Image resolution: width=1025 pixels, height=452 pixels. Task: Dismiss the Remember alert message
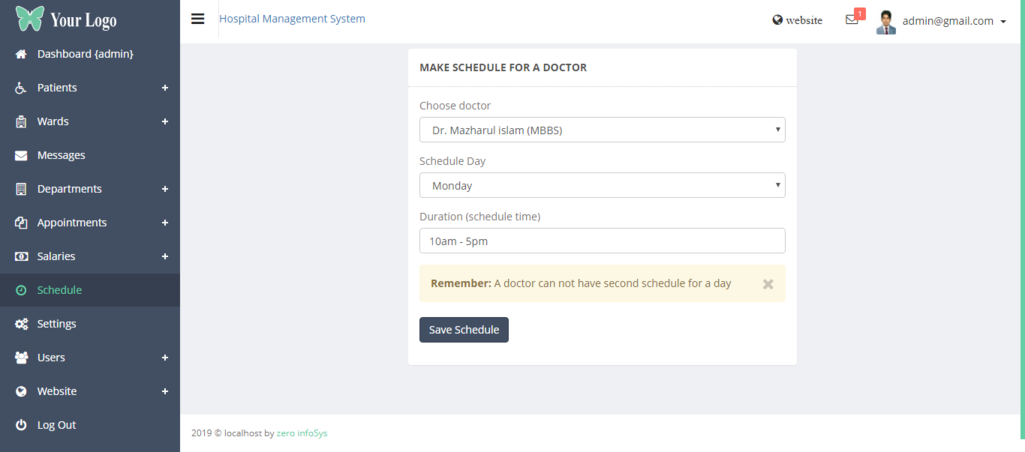pos(768,284)
